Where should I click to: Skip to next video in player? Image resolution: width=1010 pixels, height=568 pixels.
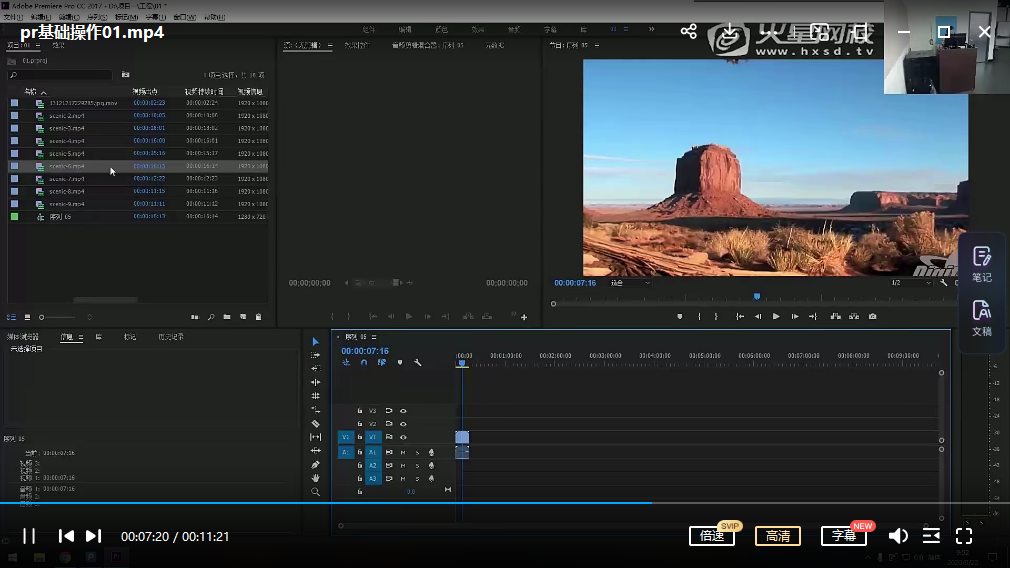(93, 536)
